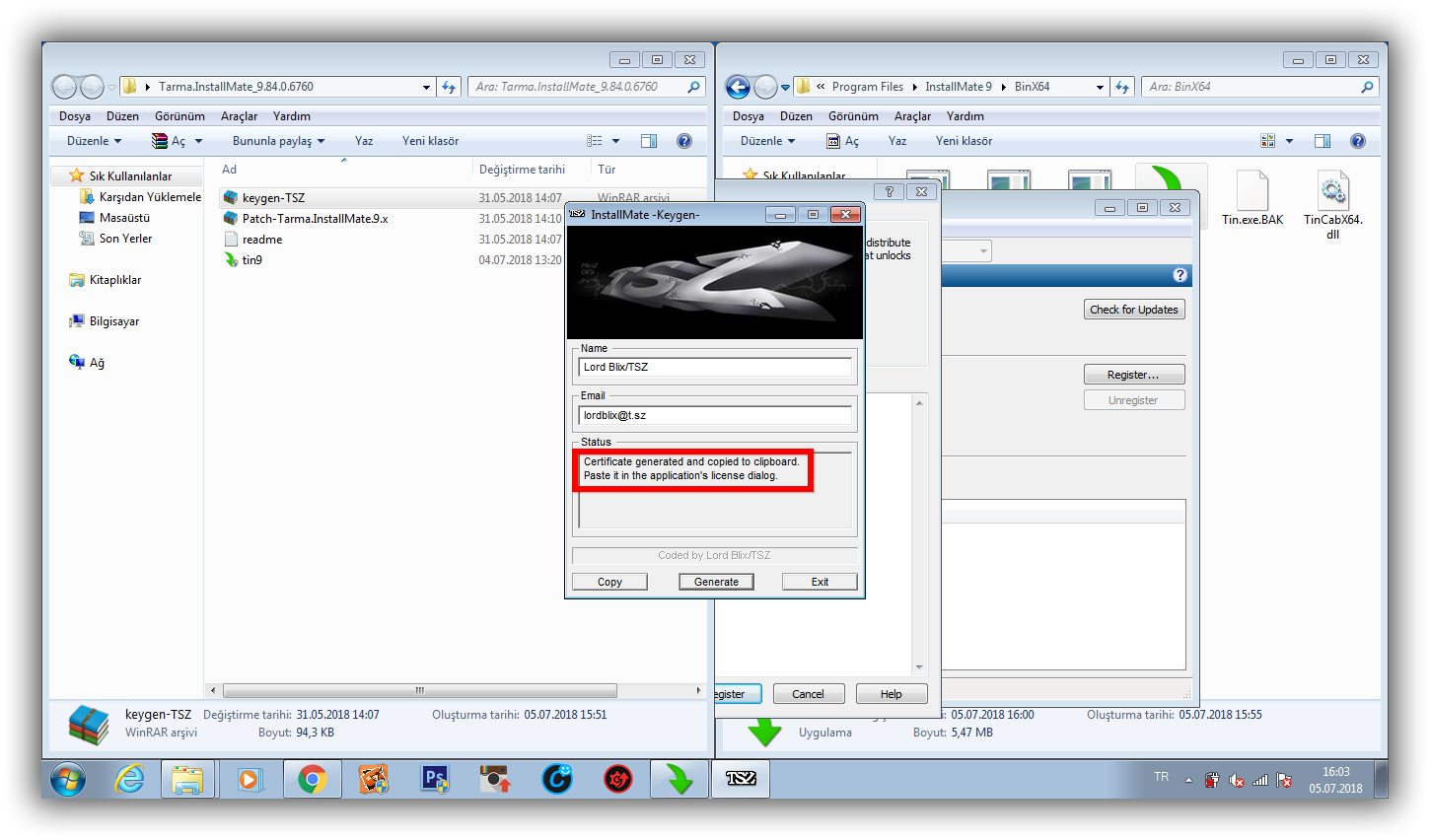
Task: Click the Generate button in the keygen
Action: [x=716, y=582]
